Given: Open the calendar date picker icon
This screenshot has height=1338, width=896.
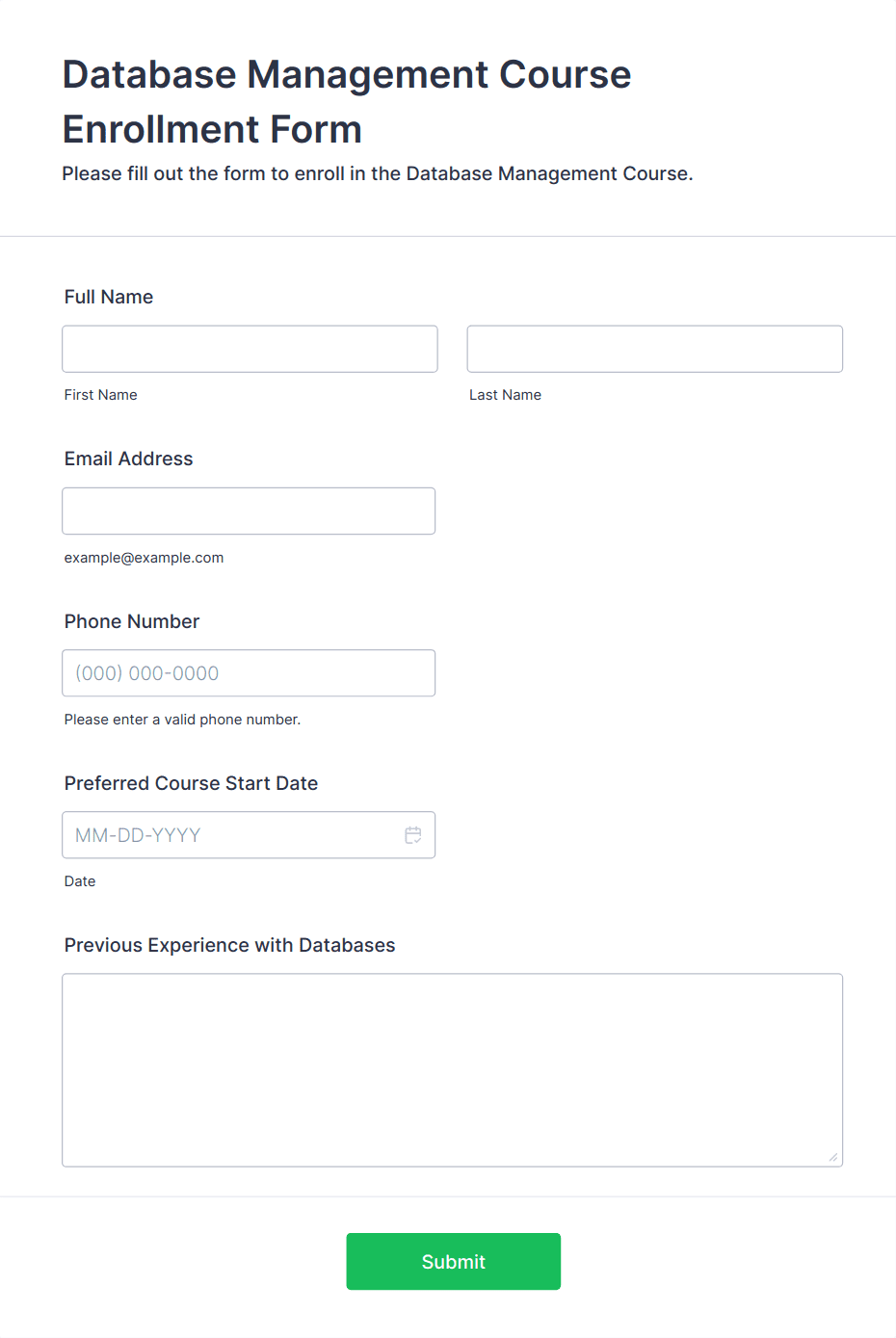Looking at the screenshot, I should pos(413,835).
